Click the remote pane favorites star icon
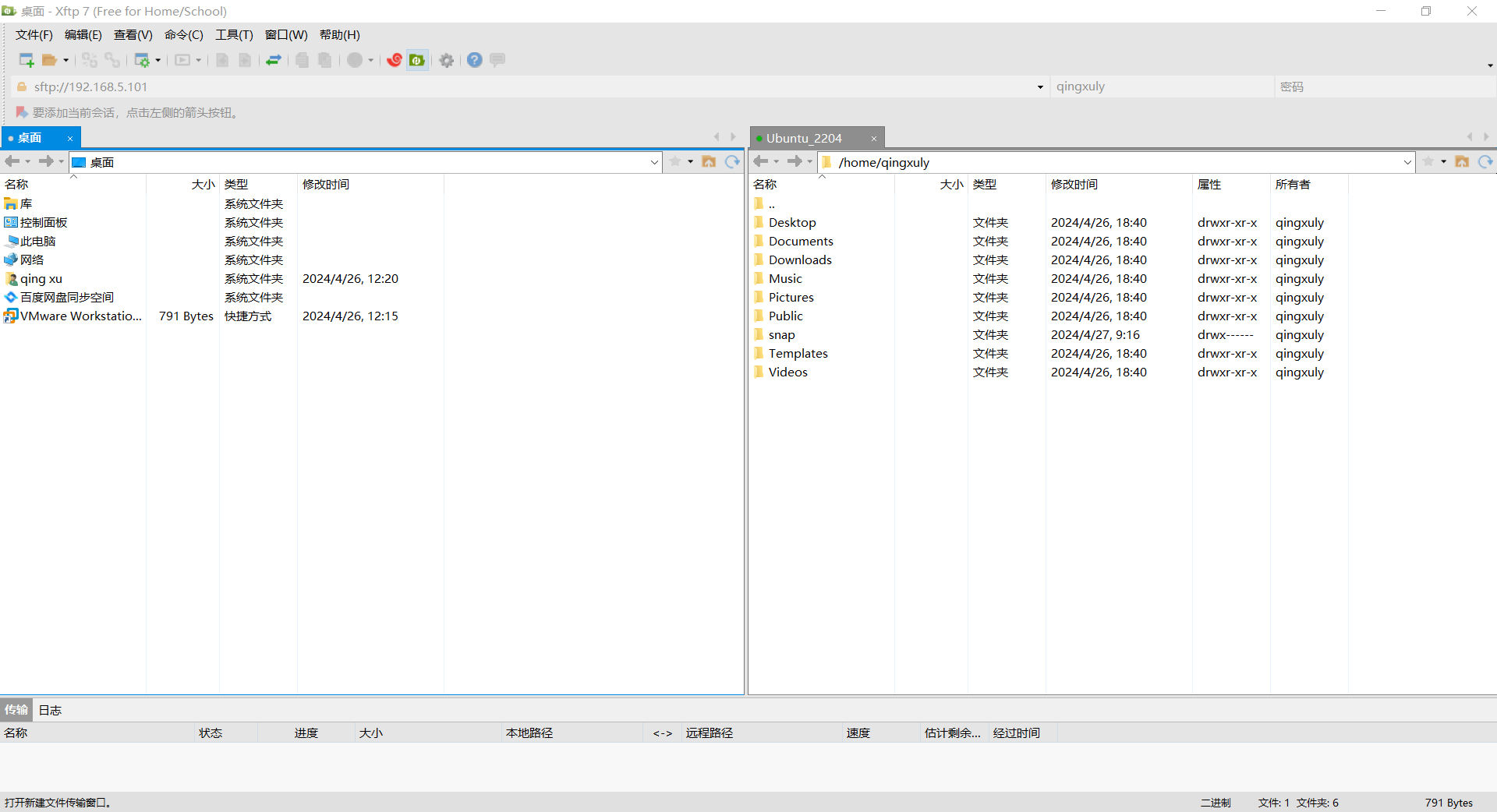The height and width of the screenshot is (812, 1497). [x=1428, y=161]
